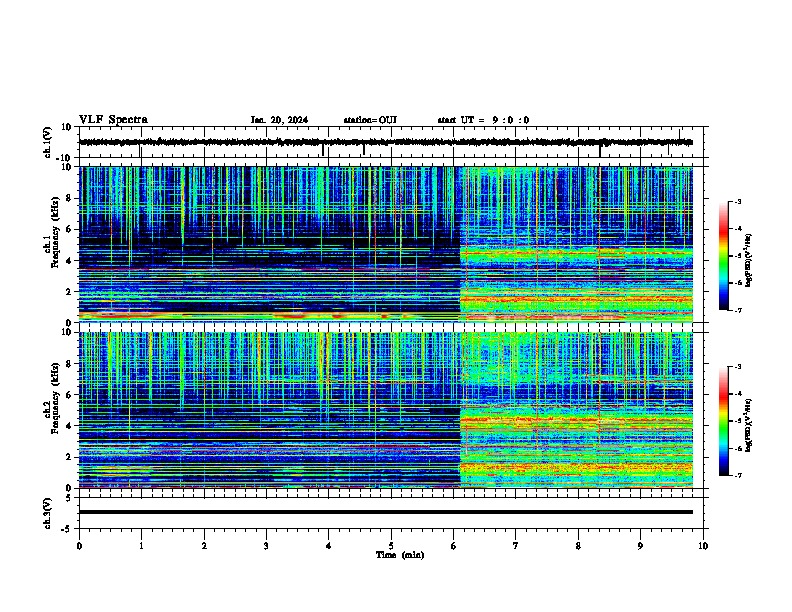Click the ch.2 spectrogram panel
Viewport: 792px width, 612px height.
click(386, 410)
